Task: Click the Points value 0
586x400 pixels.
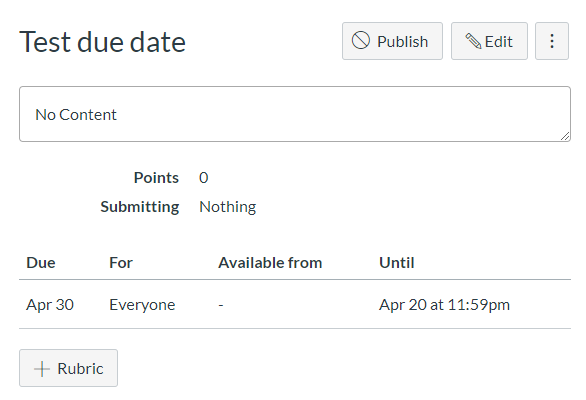Action: (204, 178)
